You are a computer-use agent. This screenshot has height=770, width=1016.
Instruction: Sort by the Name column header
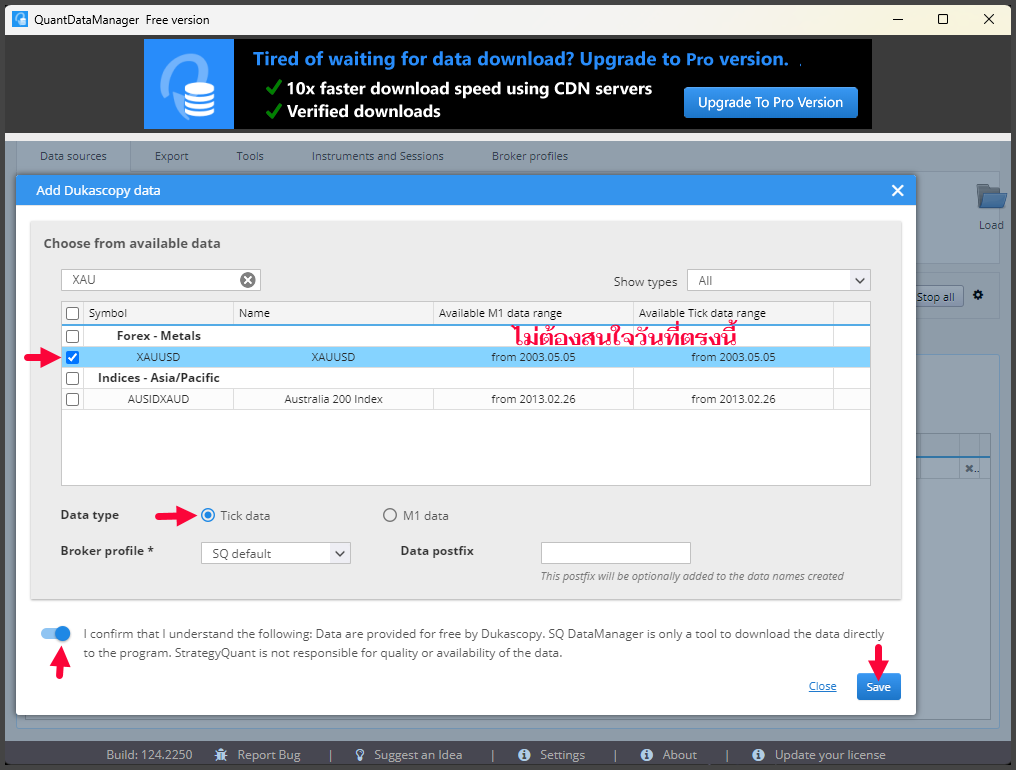333,313
